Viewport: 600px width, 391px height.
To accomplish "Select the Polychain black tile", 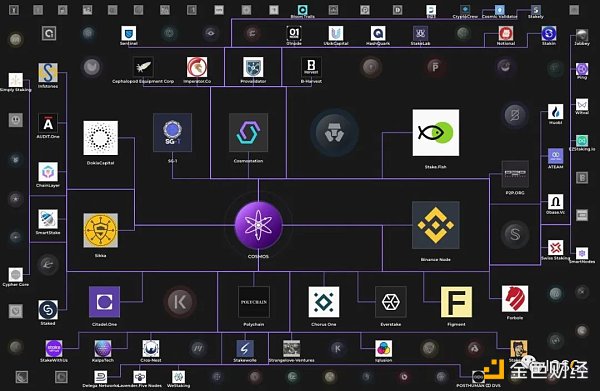I will (254, 302).
